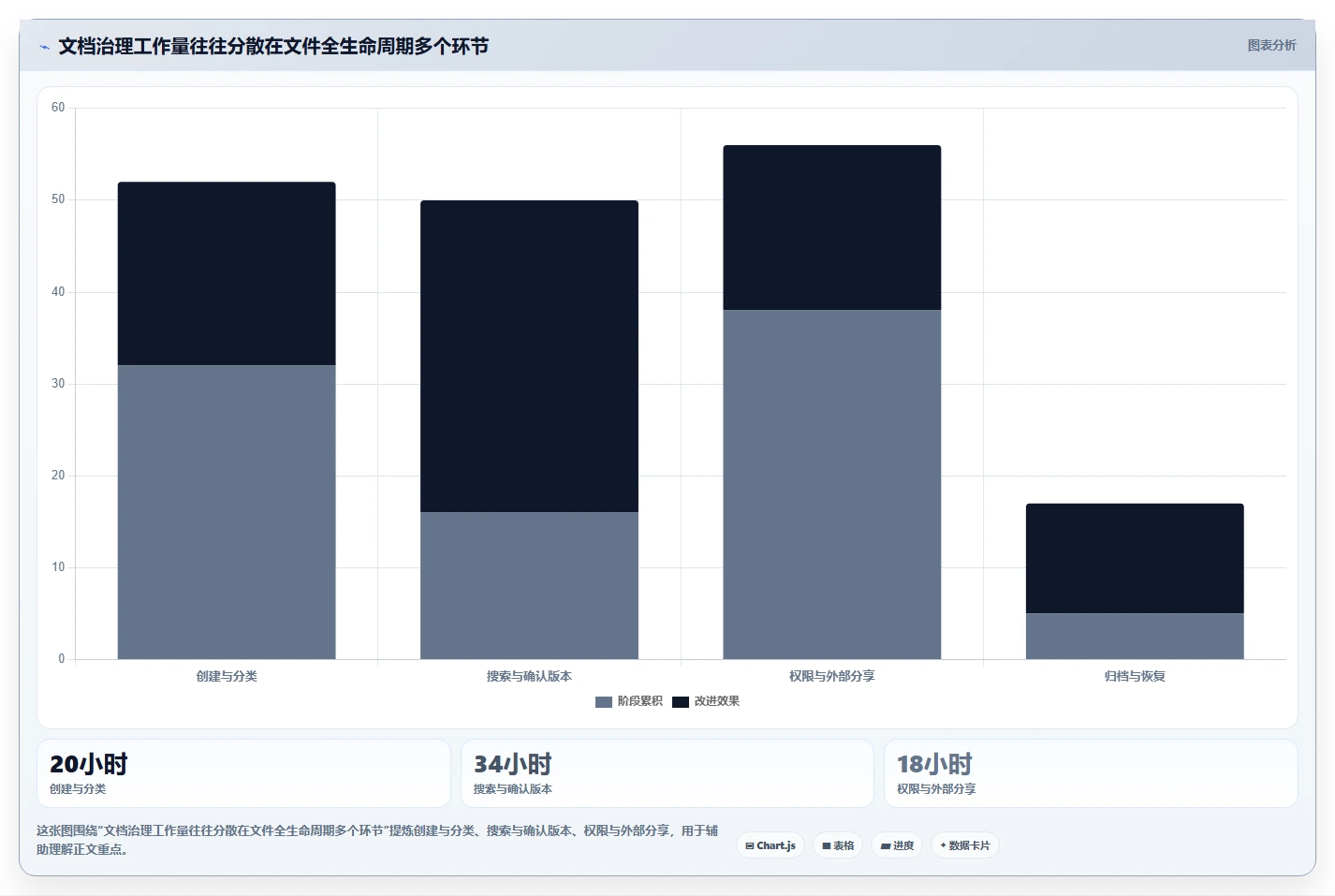Click the blue icon beside the card title
The height and width of the screenshot is (896, 1335).
(x=44, y=47)
